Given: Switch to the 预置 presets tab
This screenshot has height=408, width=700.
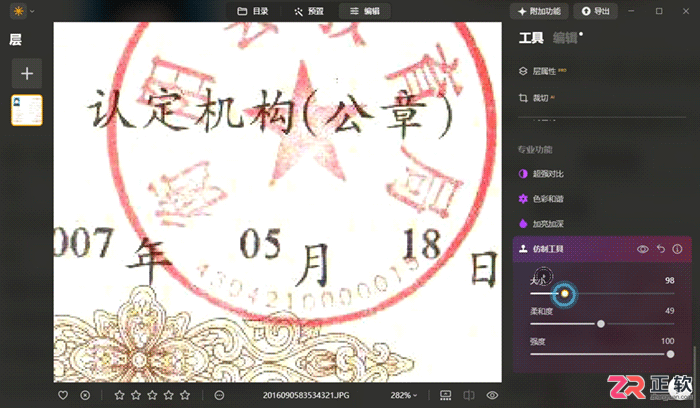Looking at the screenshot, I should pos(309,11).
